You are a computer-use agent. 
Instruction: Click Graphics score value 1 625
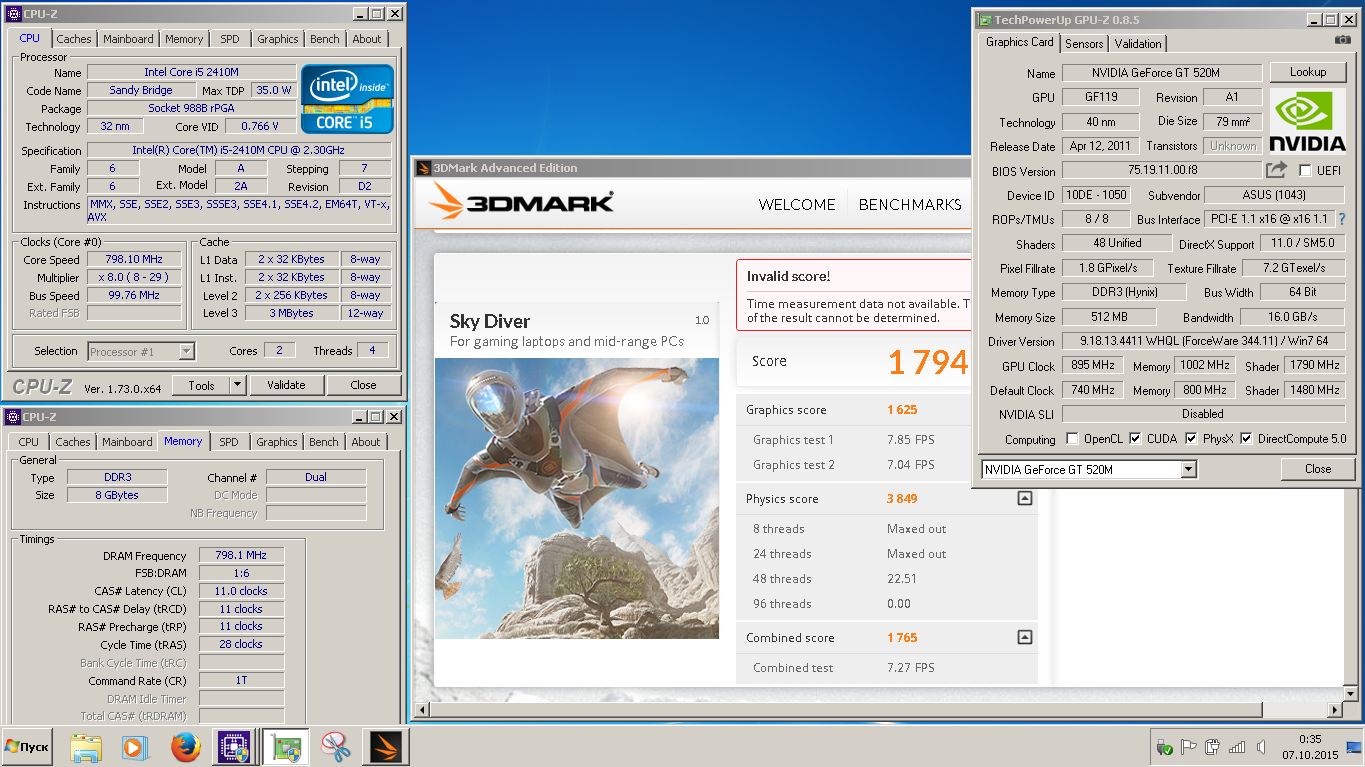point(902,410)
